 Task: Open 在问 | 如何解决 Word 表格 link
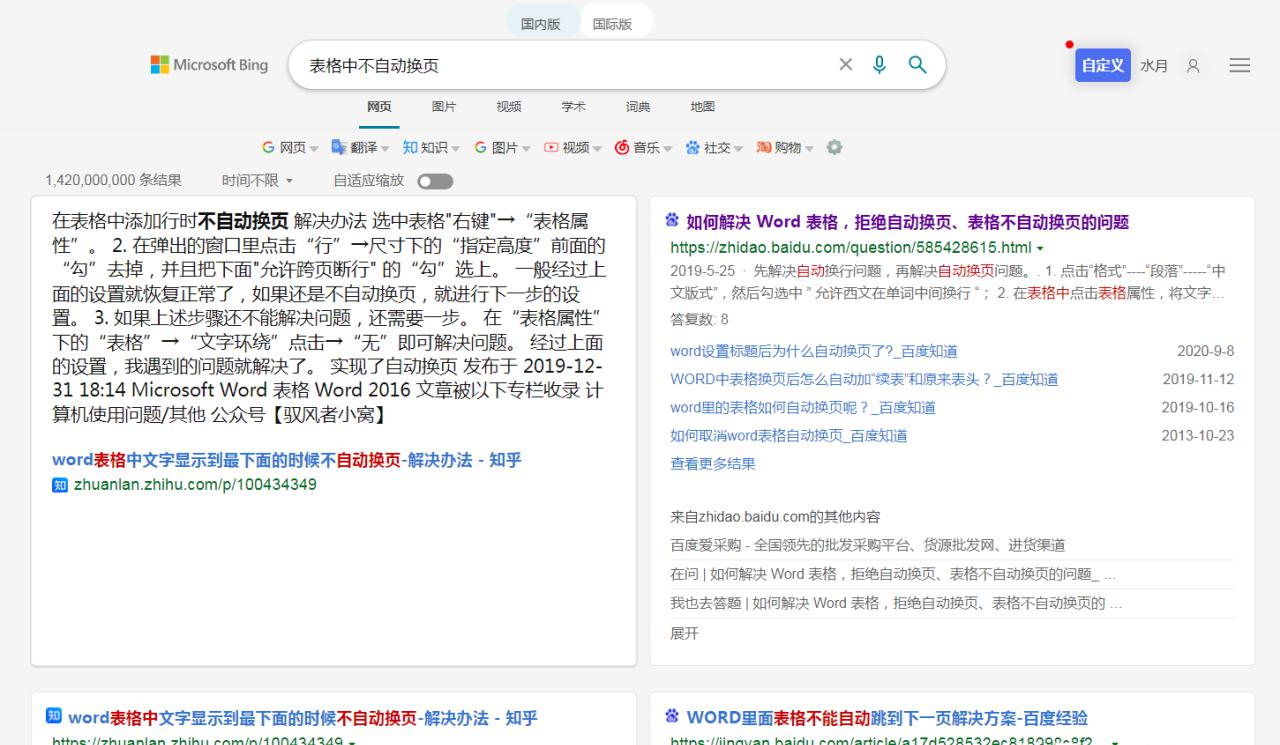(893, 574)
